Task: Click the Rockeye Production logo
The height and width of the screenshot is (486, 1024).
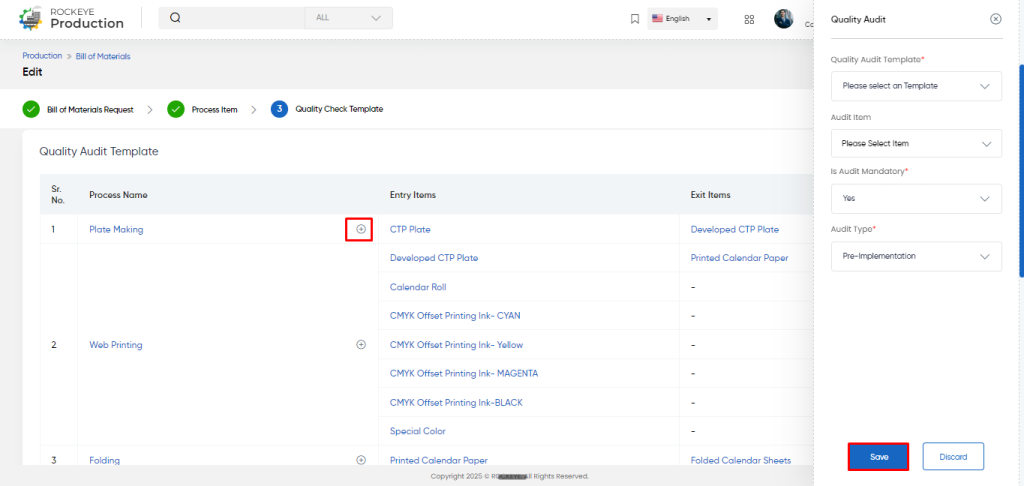Action: click(x=71, y=19)
